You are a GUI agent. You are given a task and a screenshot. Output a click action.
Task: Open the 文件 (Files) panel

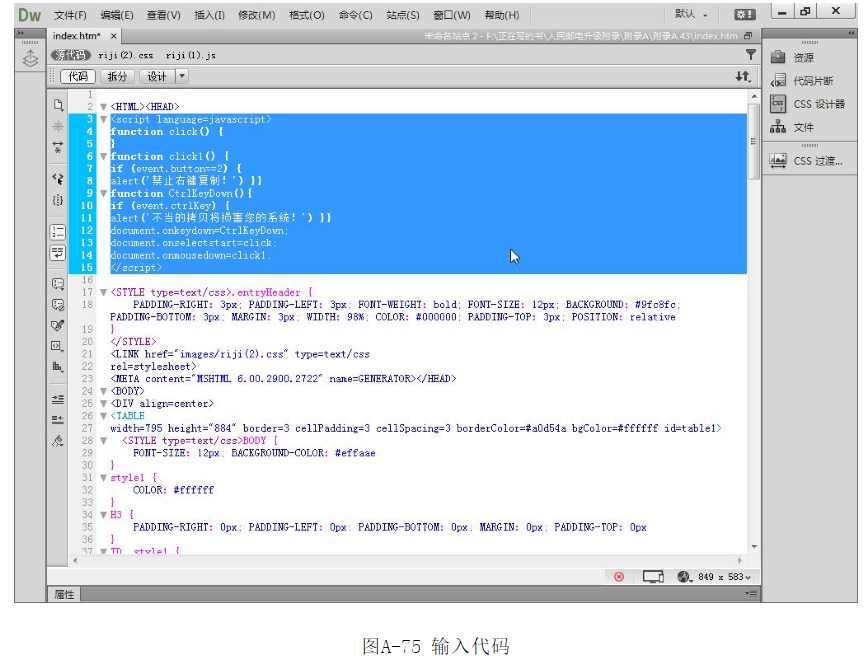point(803,128)
